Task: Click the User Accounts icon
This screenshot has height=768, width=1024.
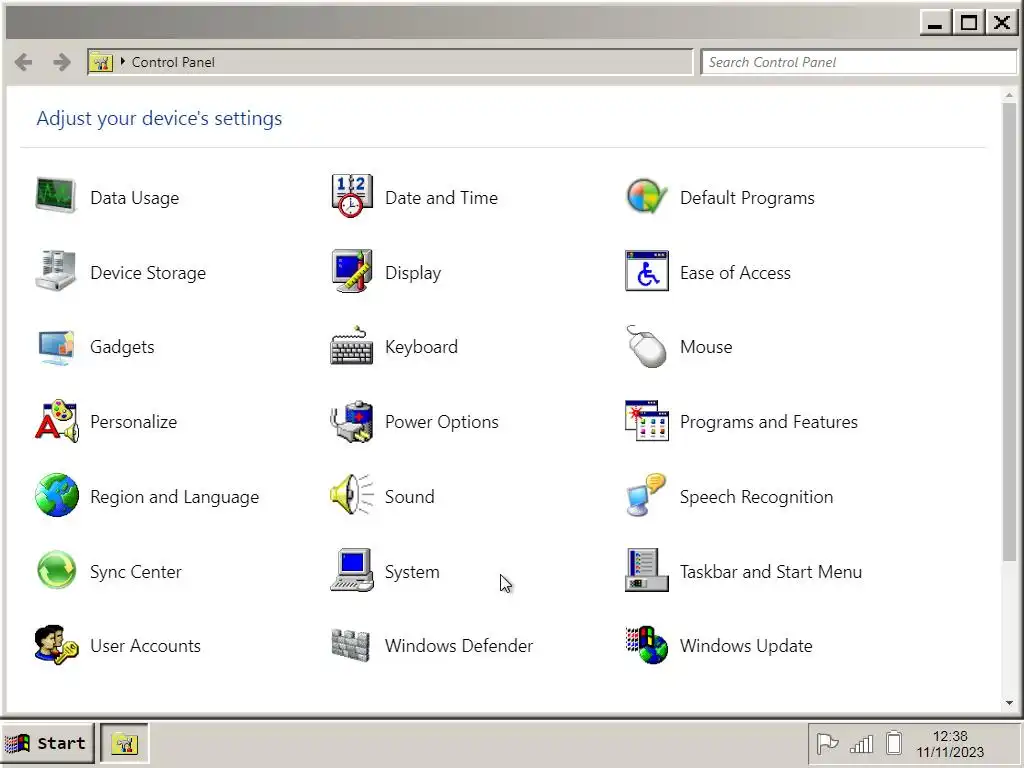Action: click(57, 645)
